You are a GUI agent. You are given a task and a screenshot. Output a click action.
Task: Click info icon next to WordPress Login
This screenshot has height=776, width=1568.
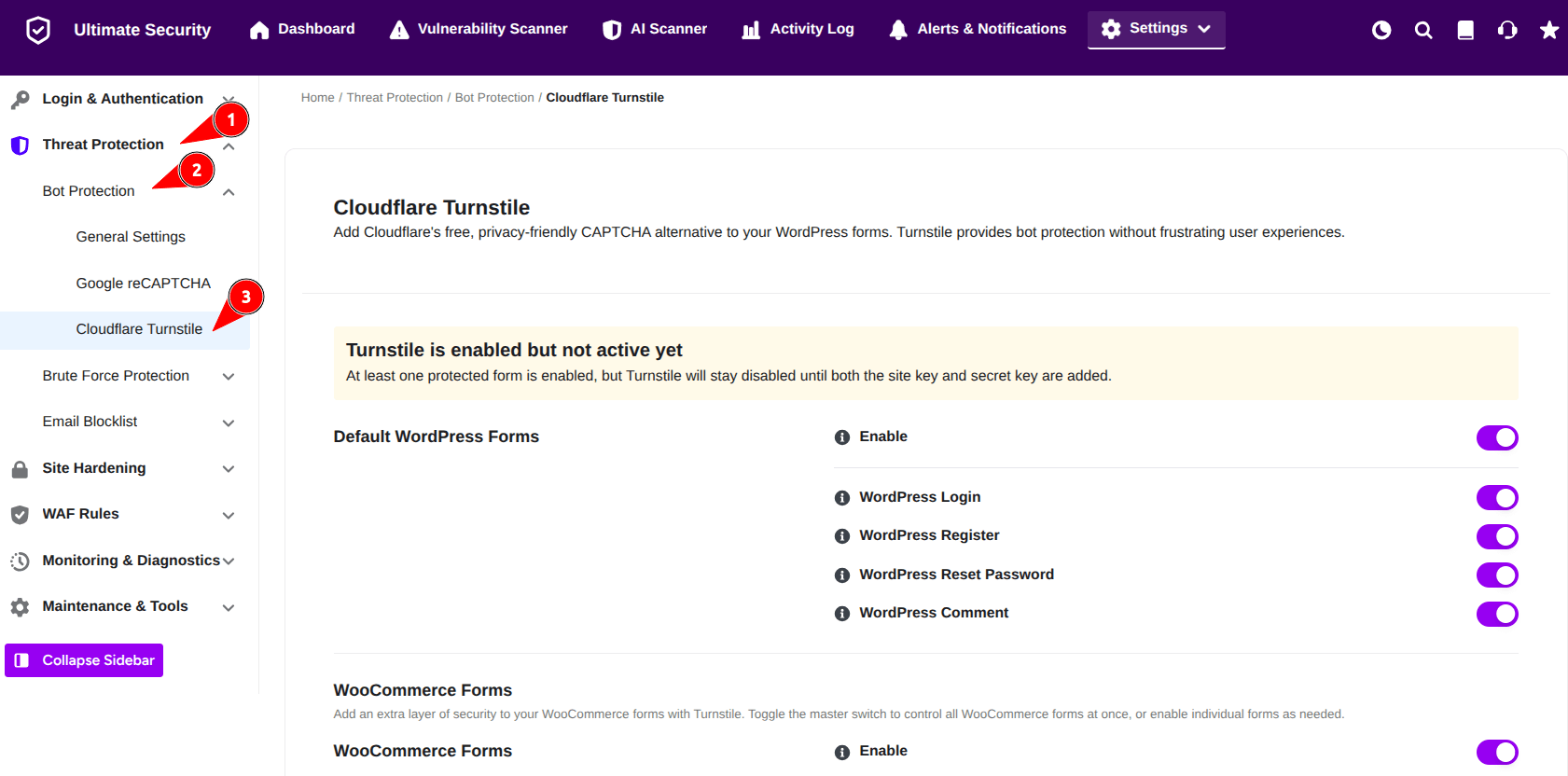842,498
